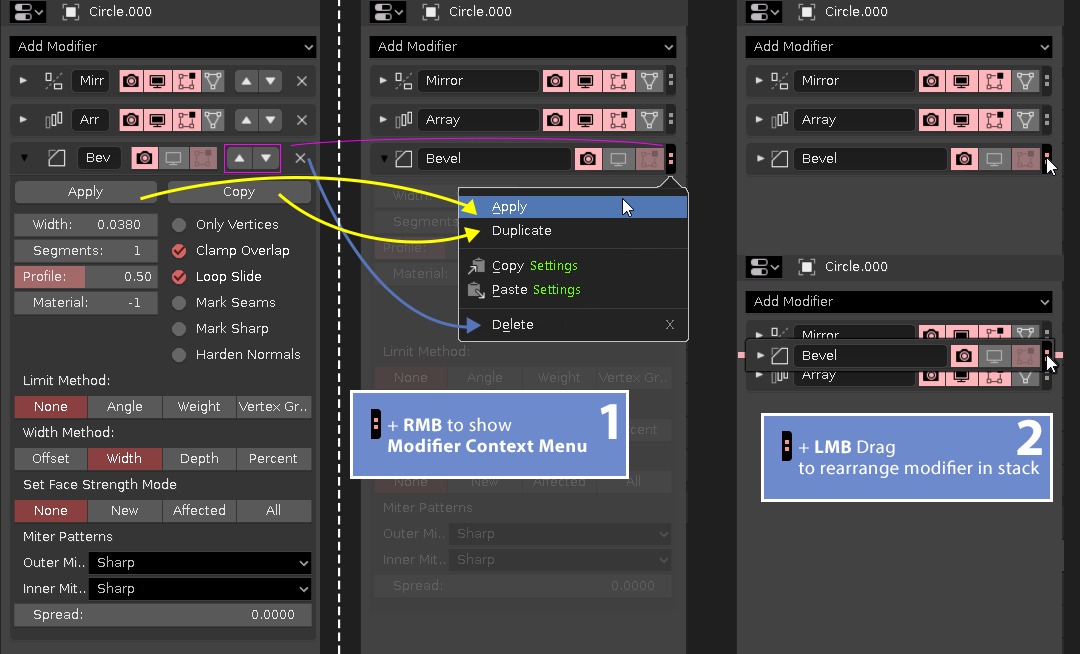Toggle edit mode display of Array, top right panel

coord(995,120)
